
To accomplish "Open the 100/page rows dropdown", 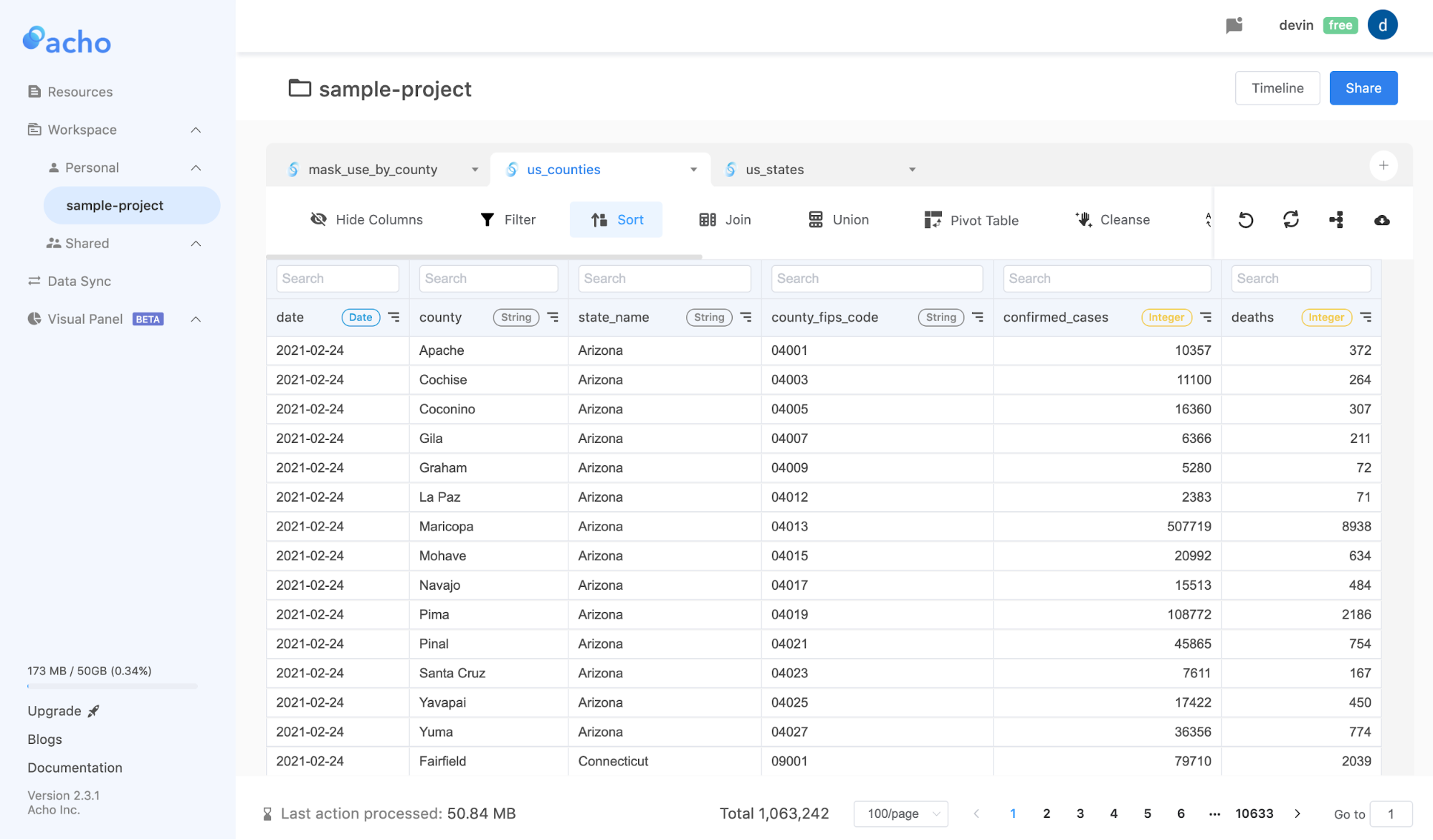I will click(x=901, y=813).
